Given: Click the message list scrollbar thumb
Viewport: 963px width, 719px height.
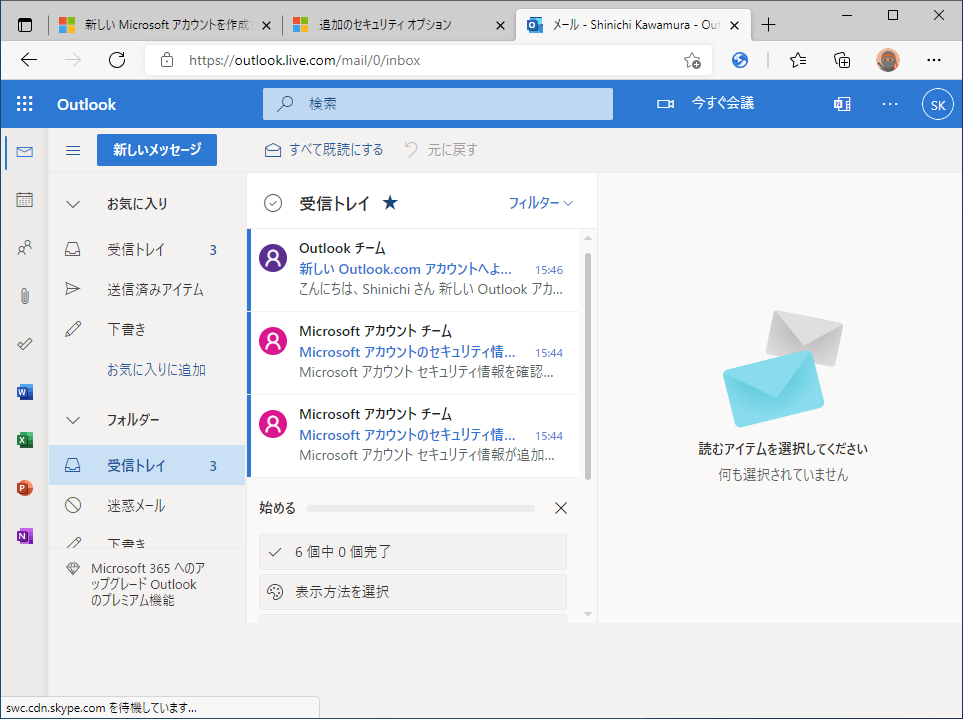Looking at the screenshot, I should click(x=588, y=366).
